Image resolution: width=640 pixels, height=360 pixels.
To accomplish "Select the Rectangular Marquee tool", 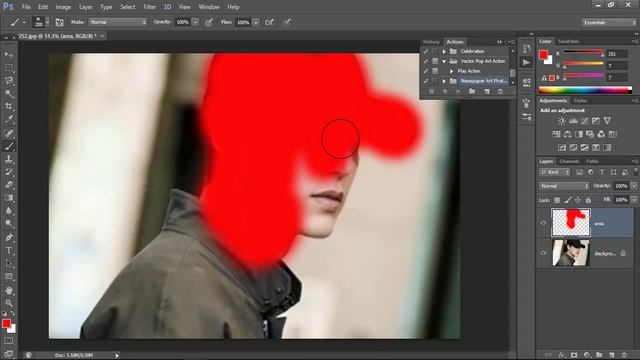I will [9, 67].
